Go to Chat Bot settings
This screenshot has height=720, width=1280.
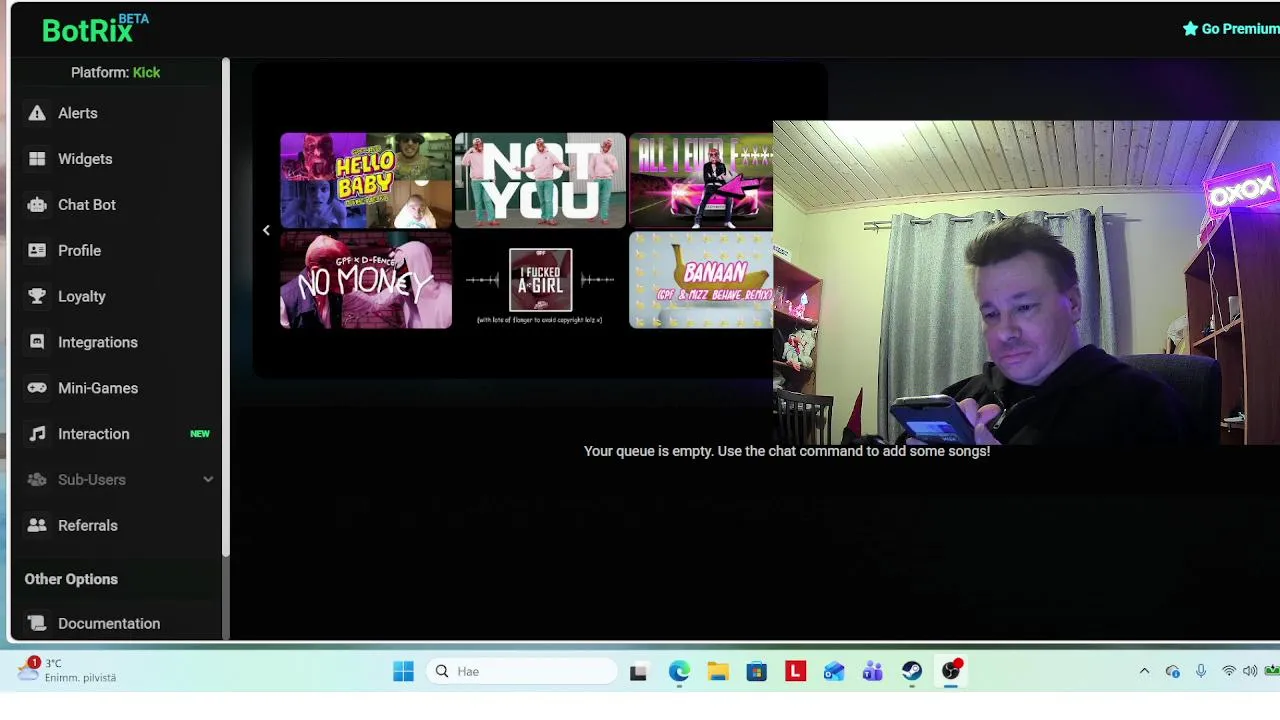[116, 205]
